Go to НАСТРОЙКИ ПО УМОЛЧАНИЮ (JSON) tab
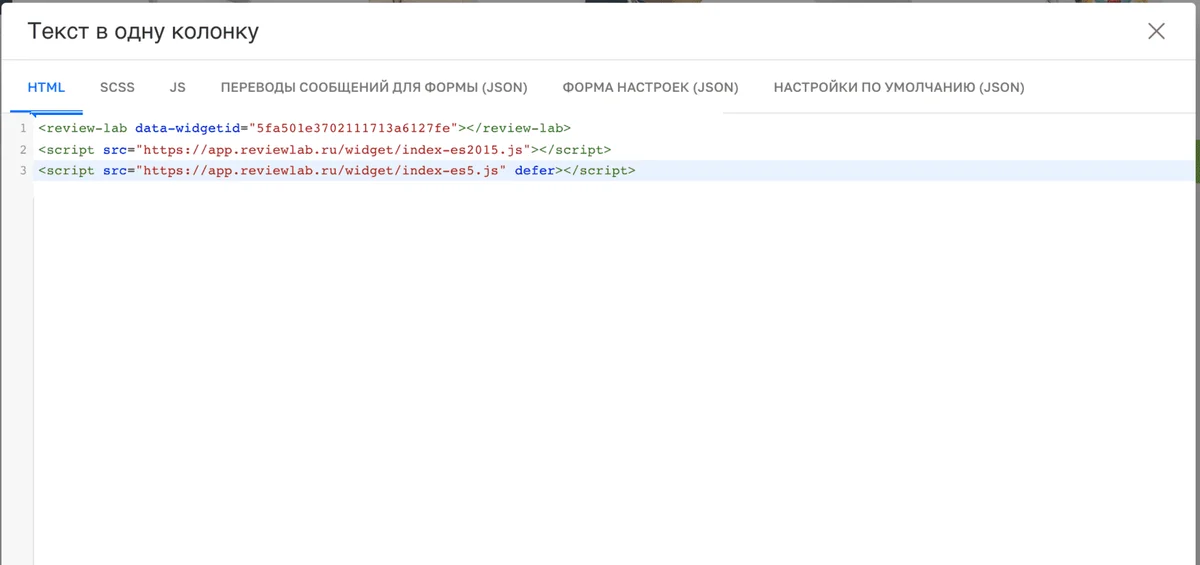Viewport: 1200px width, 565px height. tap(899, 87)
